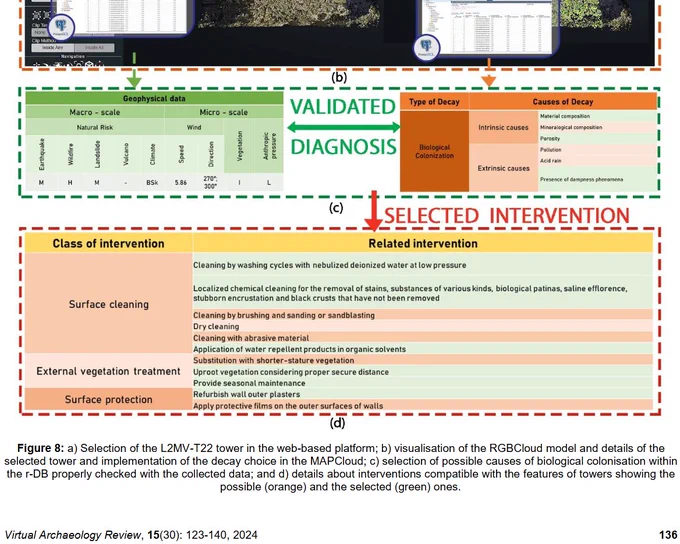Viewport: 680px width, 544px height.
Task: Select the Inside Any clip method
Action: (52, 48)
